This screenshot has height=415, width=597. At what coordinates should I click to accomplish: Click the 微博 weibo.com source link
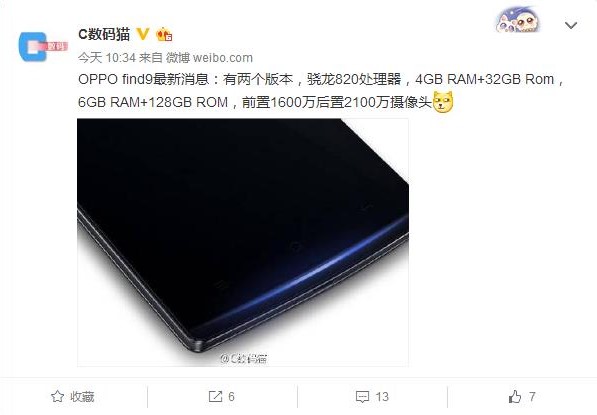click(210, 58)
